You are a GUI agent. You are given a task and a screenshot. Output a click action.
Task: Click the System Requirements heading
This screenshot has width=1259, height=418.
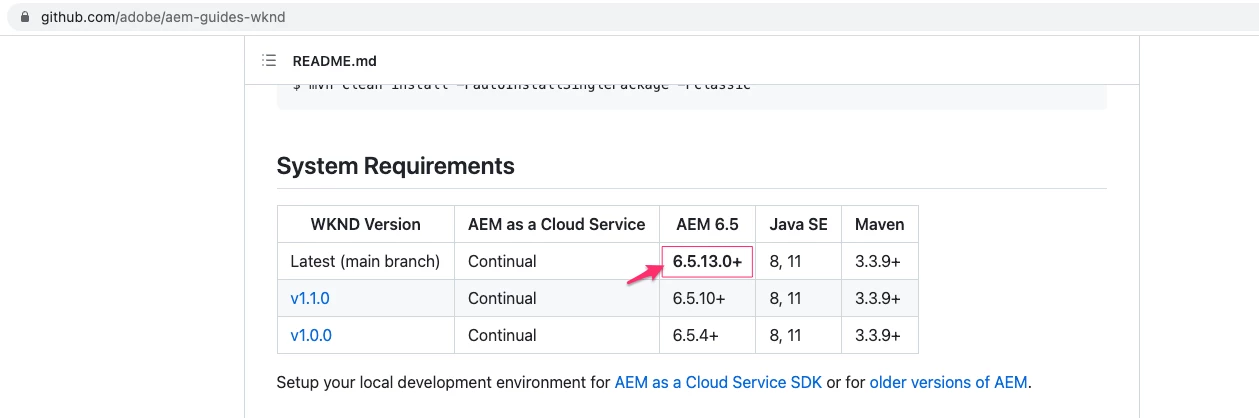tap(395, 166)
